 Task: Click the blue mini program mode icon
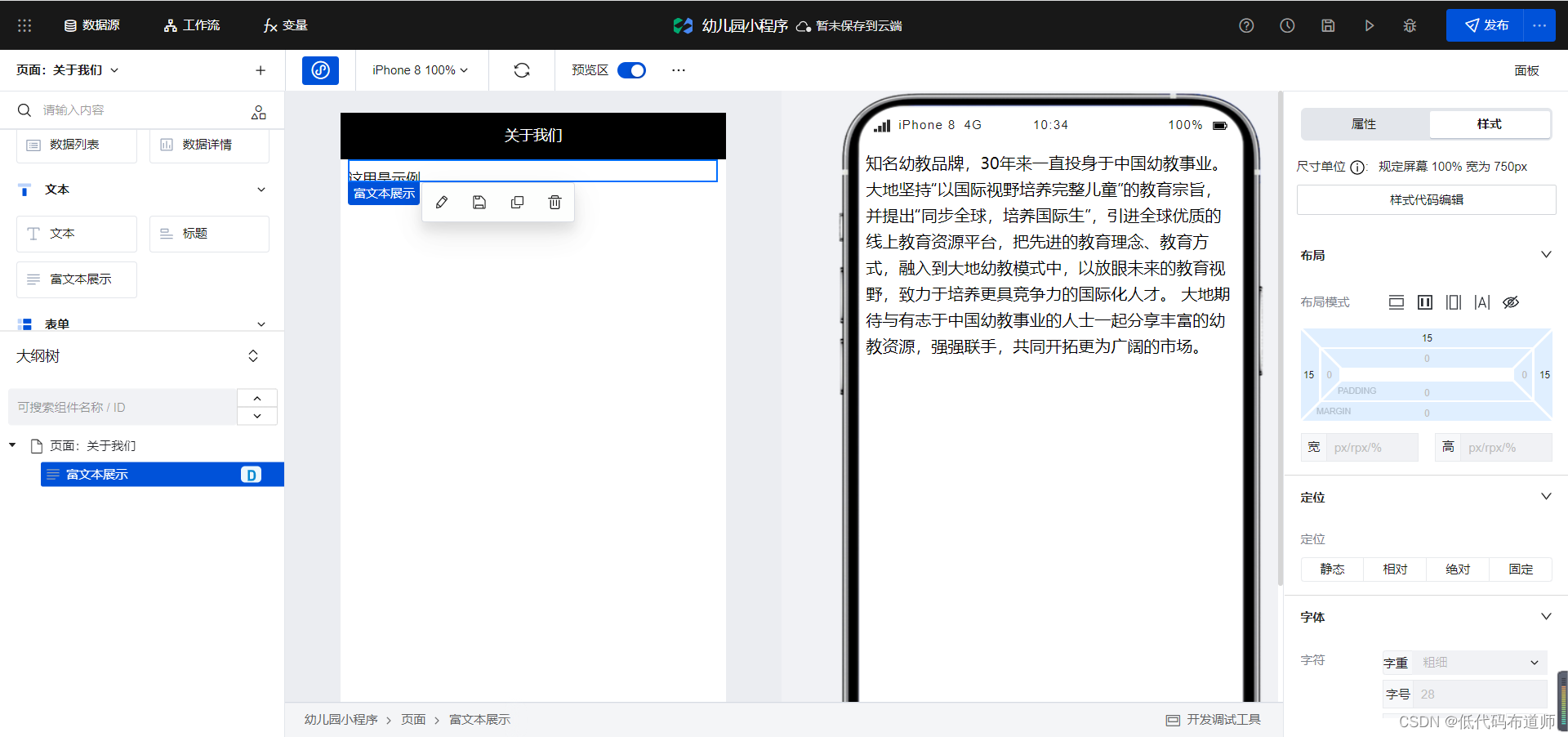point(320,70)
